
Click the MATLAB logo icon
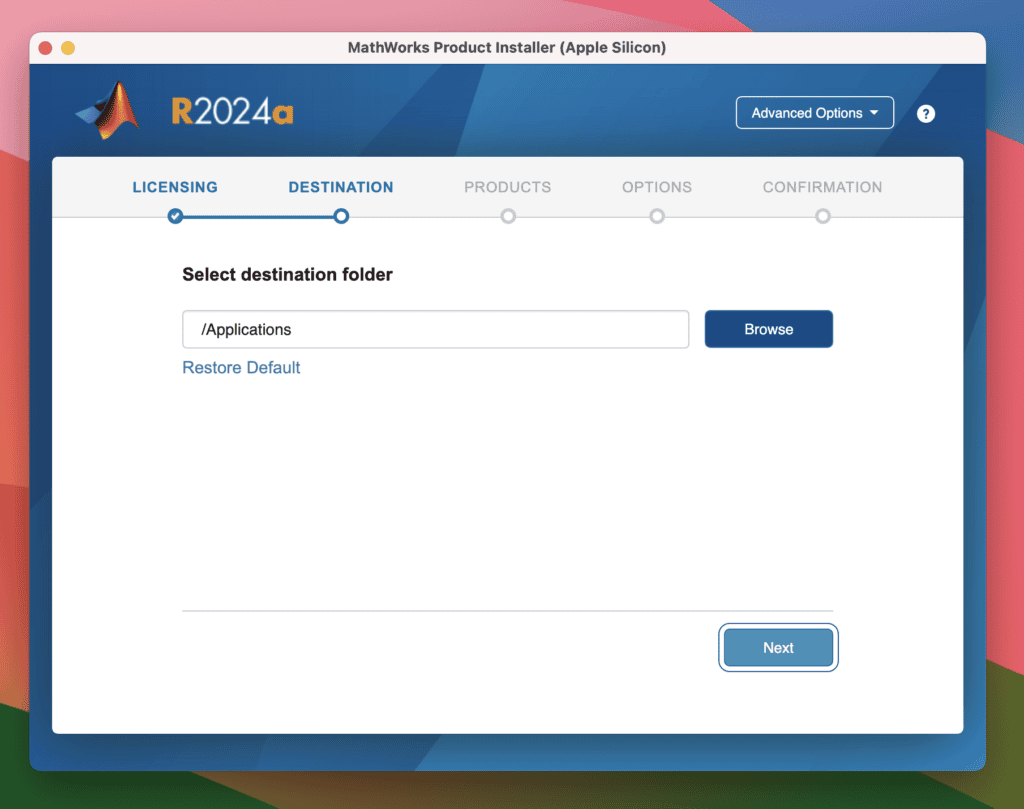tap(109, 110)
